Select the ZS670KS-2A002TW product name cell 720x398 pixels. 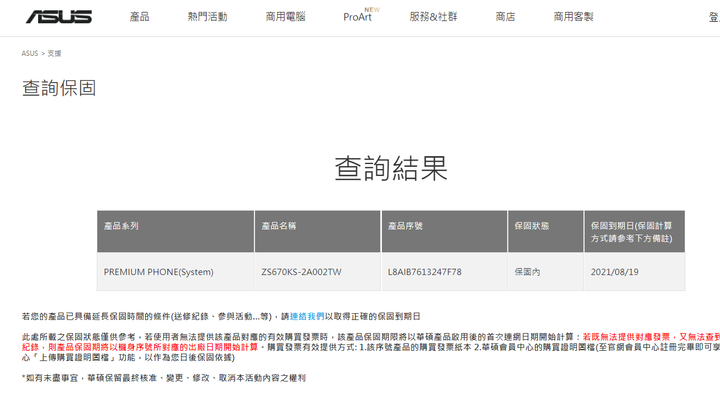tap(317, 272)
